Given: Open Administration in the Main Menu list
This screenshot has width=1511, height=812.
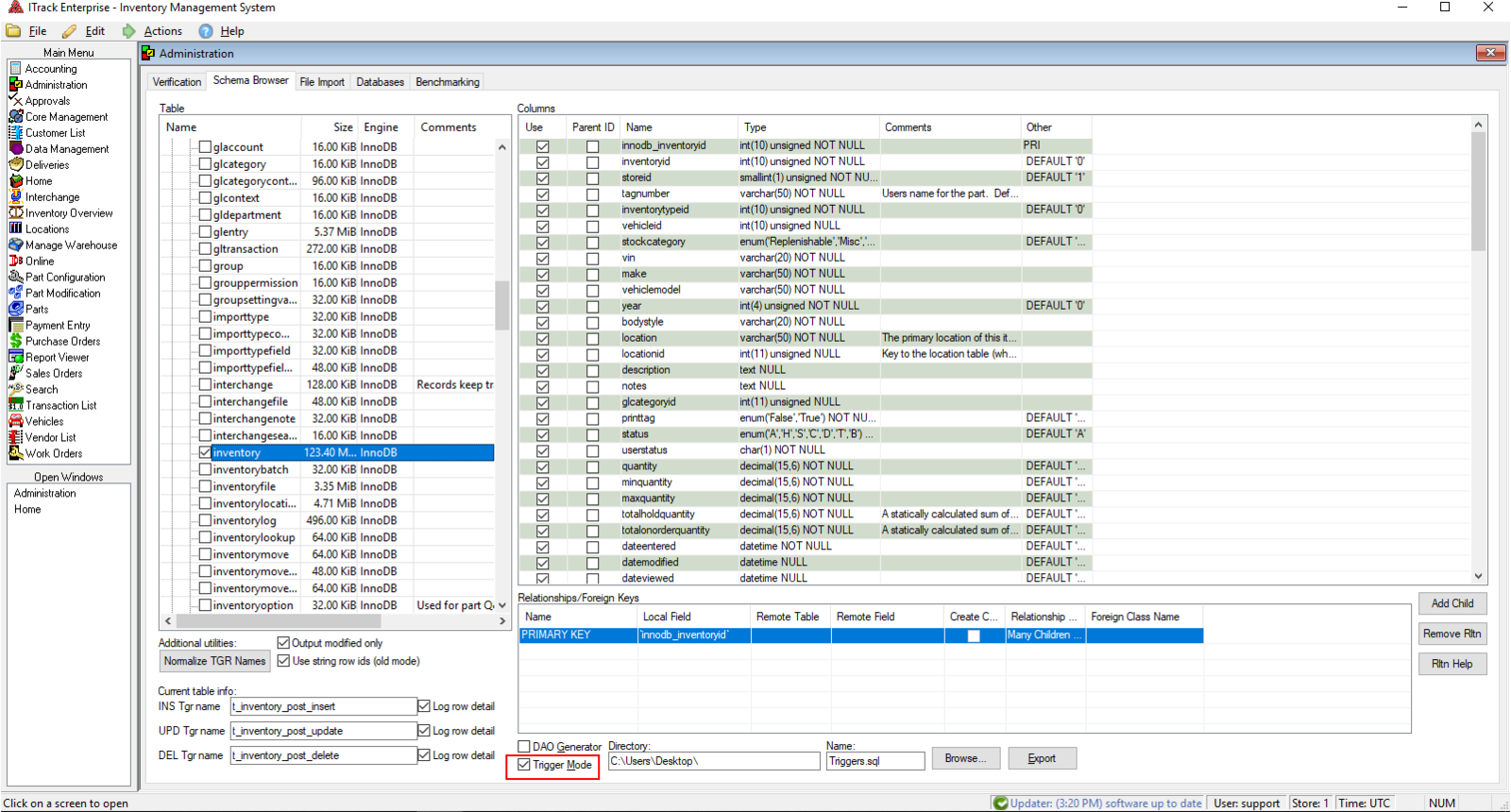Looking at the screenshot, I should coord(56,85).
